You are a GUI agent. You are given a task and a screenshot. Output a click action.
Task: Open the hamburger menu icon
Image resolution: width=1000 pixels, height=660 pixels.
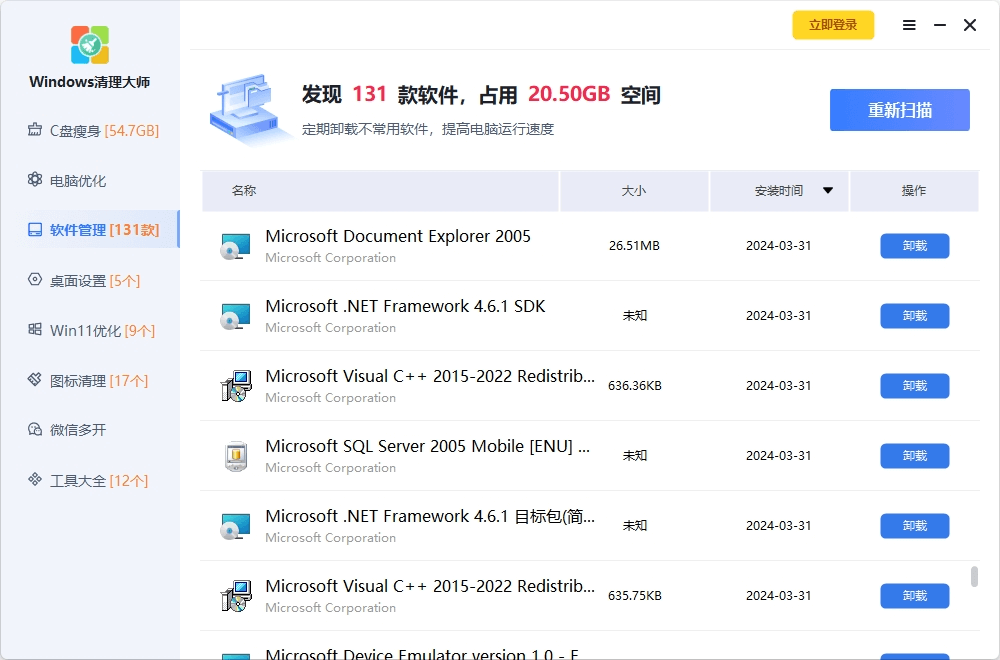click(x=909, y=26)
